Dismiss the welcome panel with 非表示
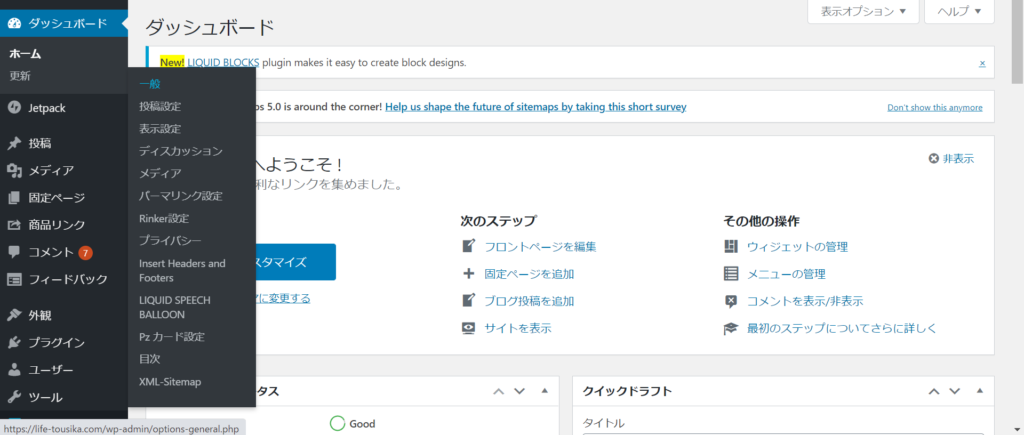 click(x=952, y=158)
